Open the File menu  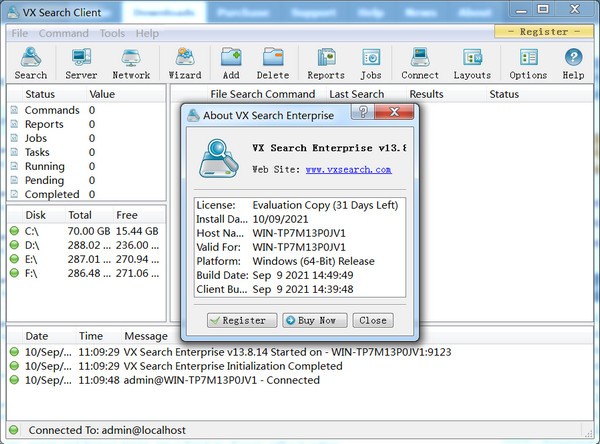pyautogui.click(x=19, y=33)
